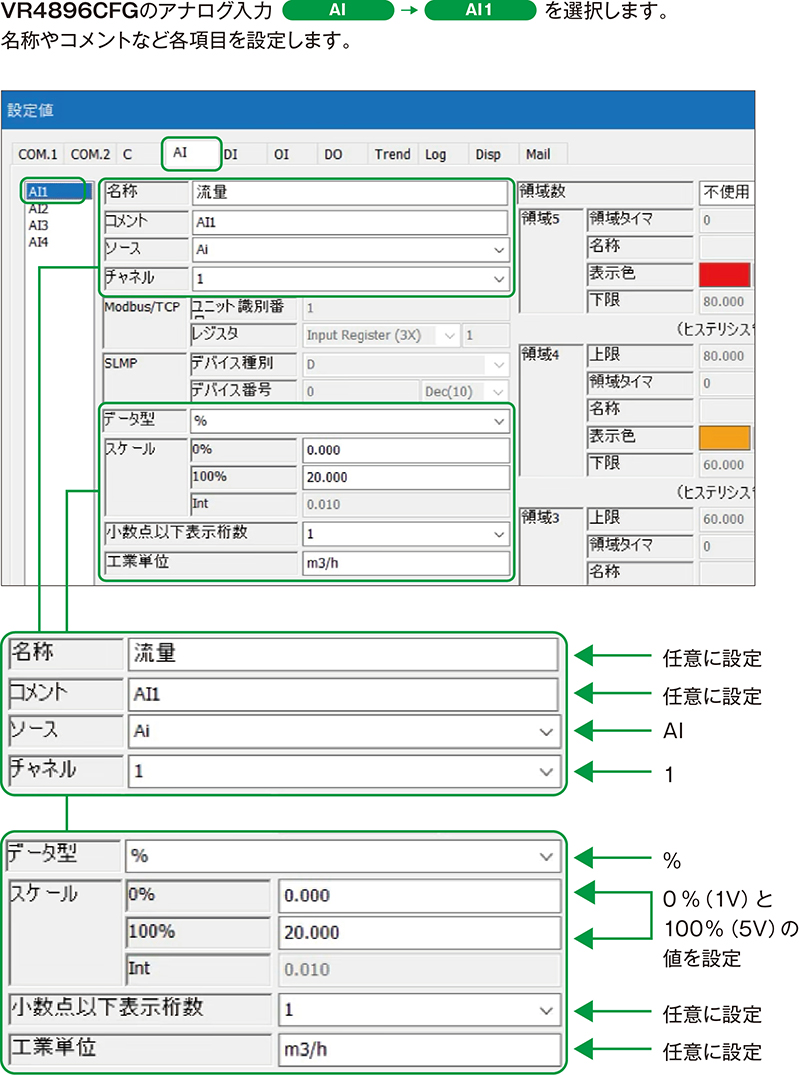The width and height of the screenshot is (800, 1075).
Task: Click the デバイス番号 field showing 0
Action: (361, 391)
